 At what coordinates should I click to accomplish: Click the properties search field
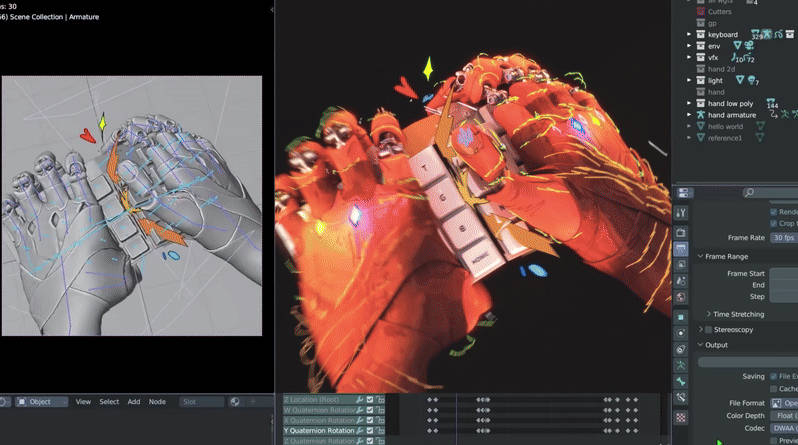[768, 192]
